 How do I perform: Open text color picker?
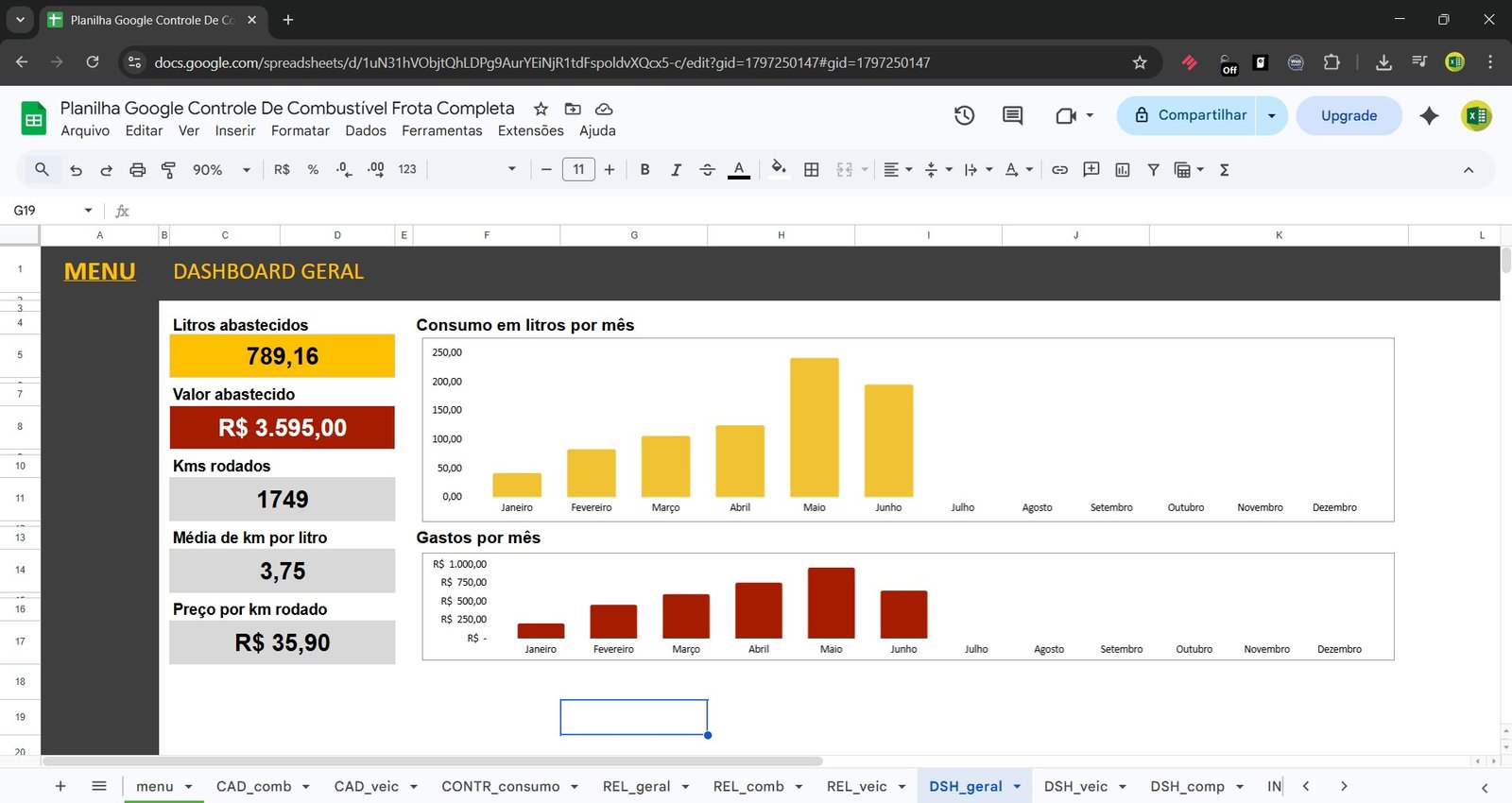739,170
